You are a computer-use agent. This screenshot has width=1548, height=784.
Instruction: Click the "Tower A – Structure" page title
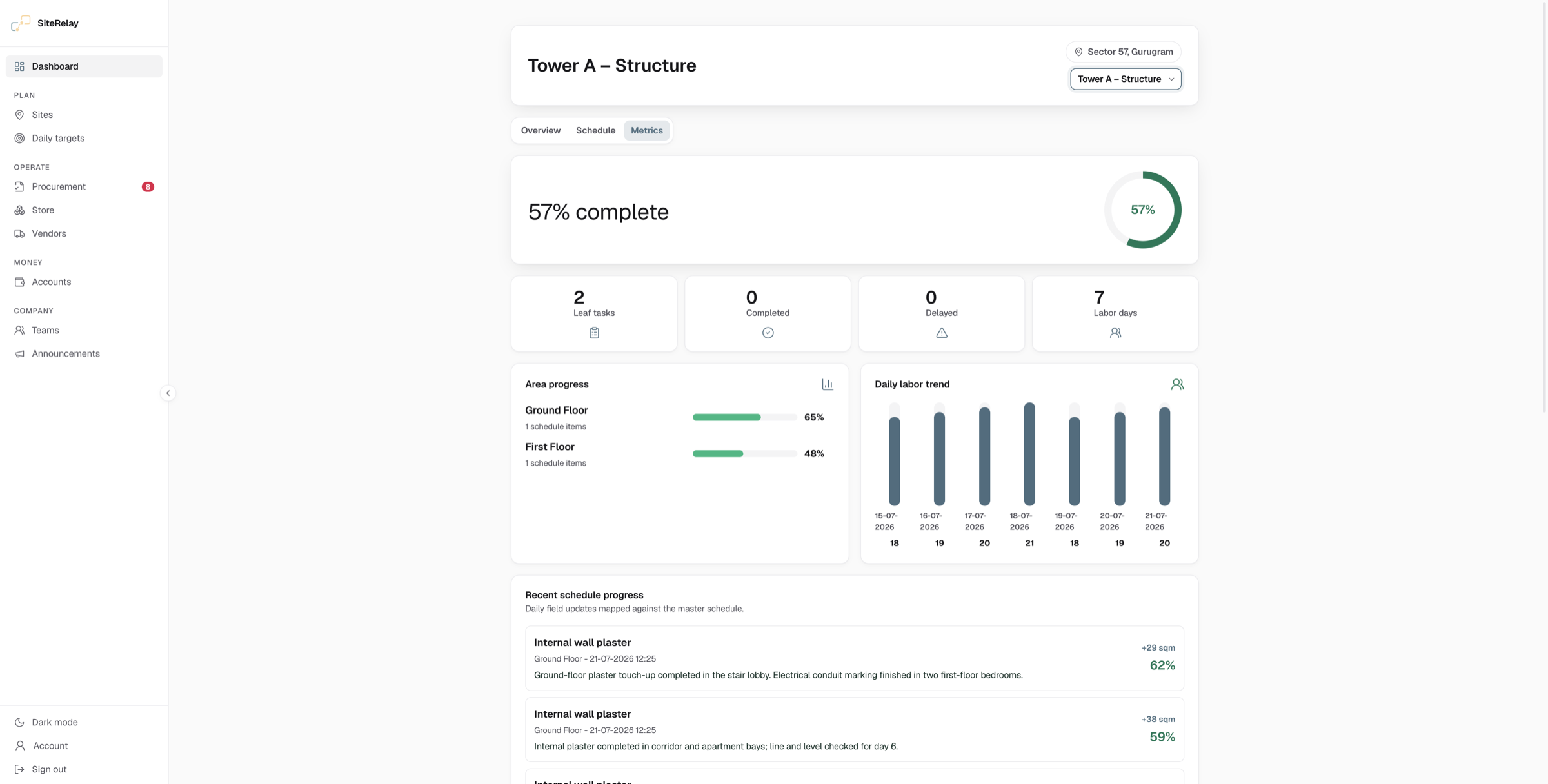(x=611, y=66)
